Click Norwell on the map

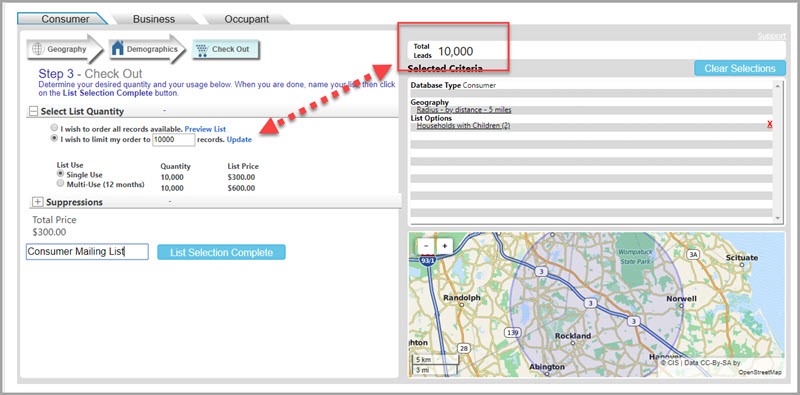[x=682, y=299]
